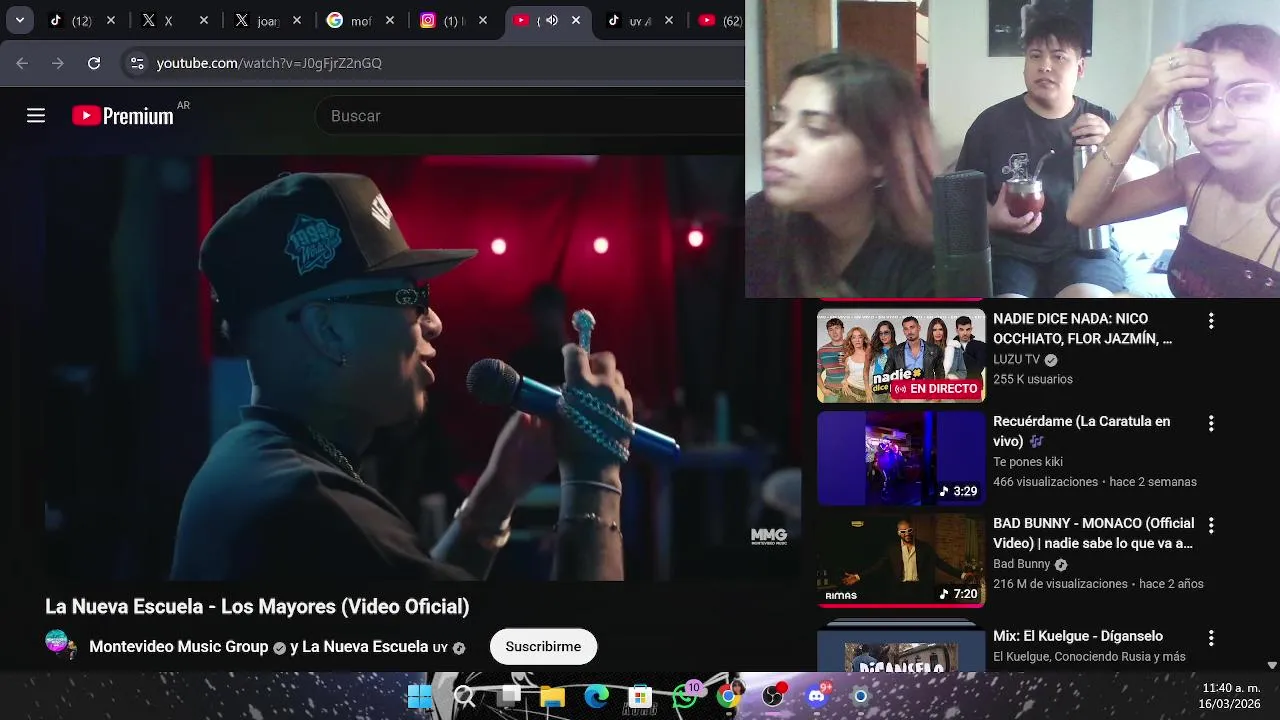The width and height of the screenshot is (1280, 720).
Task: Open Mix El Kuelgue Díganselo thumbnail
Action: [901, 646]
